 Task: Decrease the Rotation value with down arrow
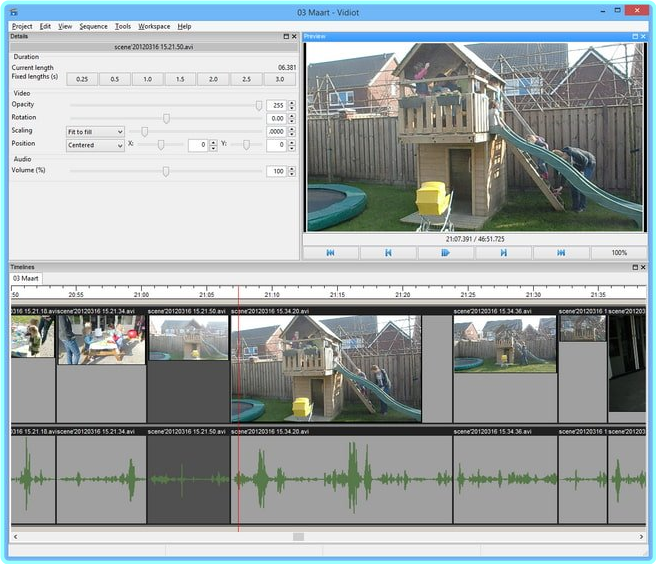tap(291, 121)
